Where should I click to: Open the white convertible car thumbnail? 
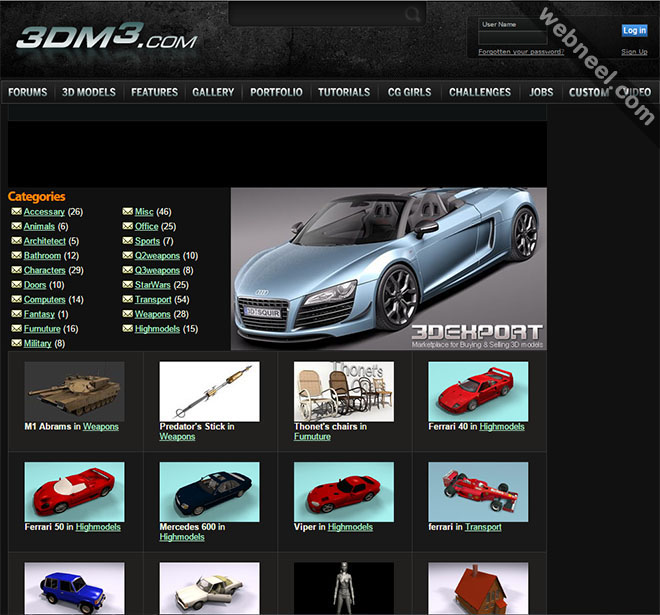coord(210,588)
